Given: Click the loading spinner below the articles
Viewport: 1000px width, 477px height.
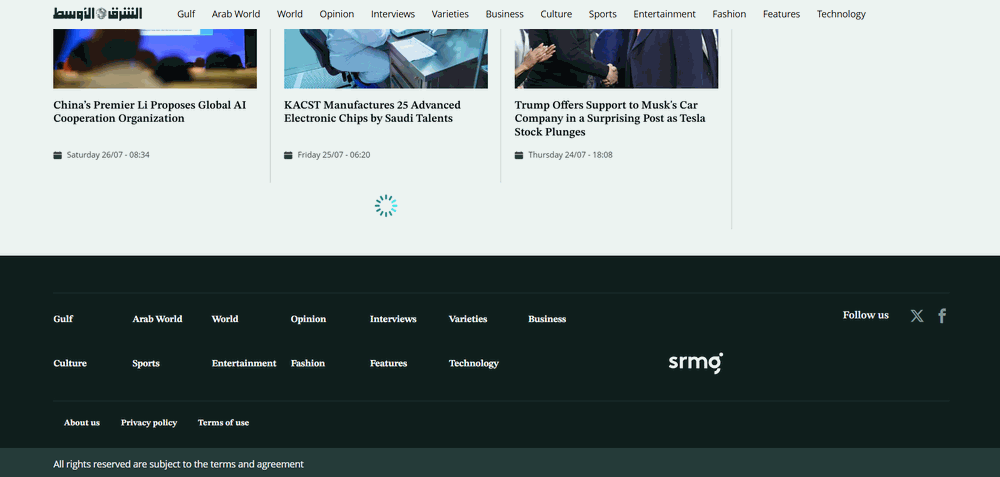Looking at the screenshot, I should tap(386, 206).
